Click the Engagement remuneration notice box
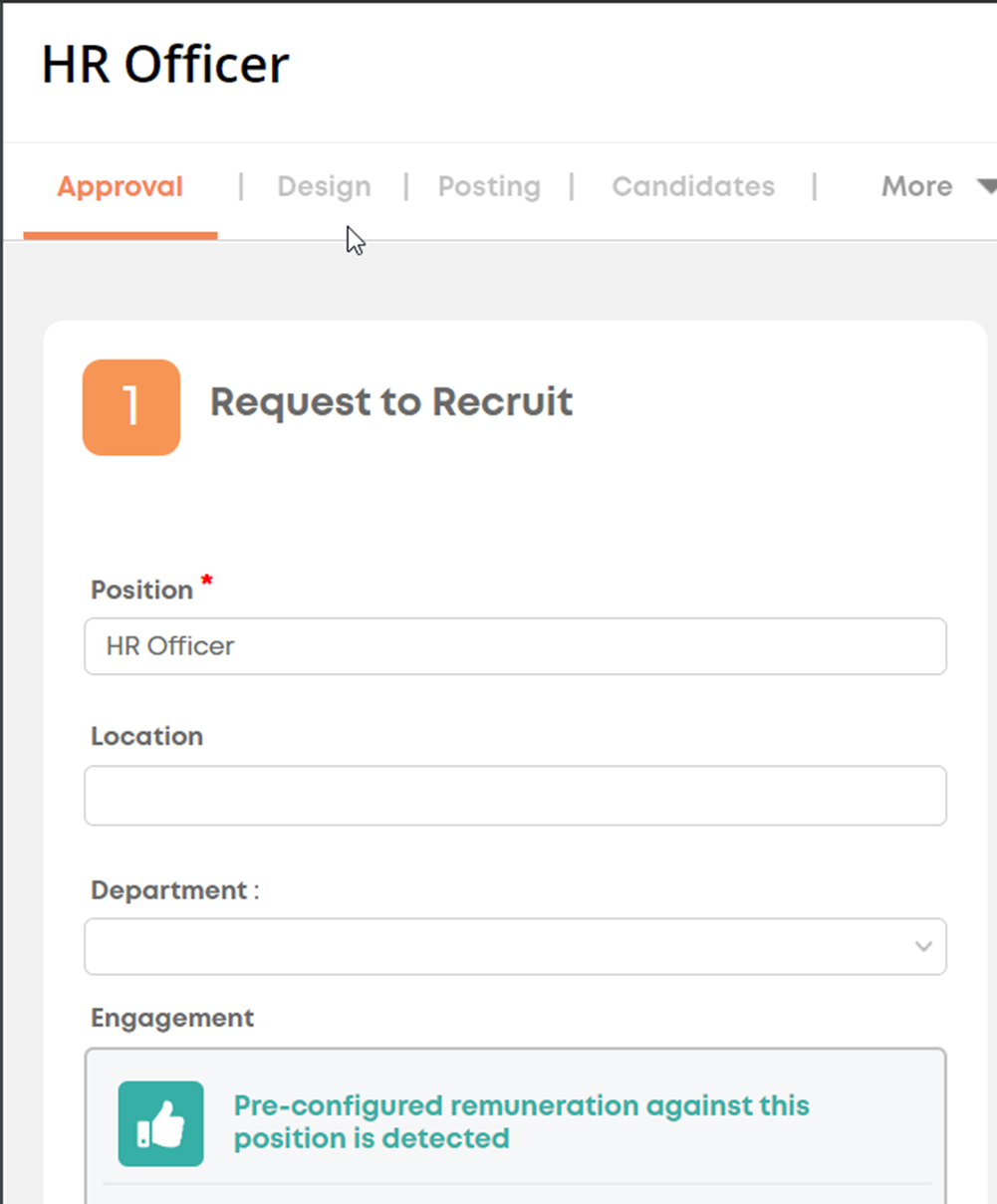Screen dimensions: 997x1204 515,1125
